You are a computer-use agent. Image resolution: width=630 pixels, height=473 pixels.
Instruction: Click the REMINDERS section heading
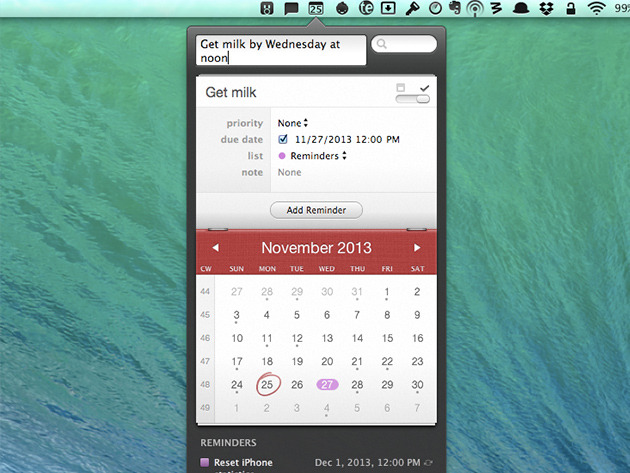(x=228, y=442)
